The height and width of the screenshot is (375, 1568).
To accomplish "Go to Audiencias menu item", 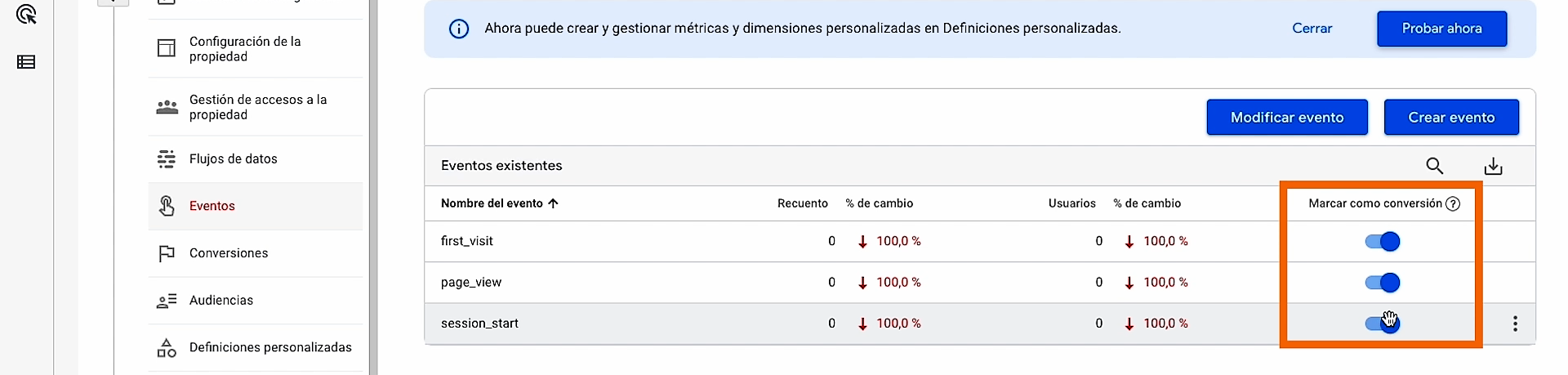I will click(x=221, y=301).
